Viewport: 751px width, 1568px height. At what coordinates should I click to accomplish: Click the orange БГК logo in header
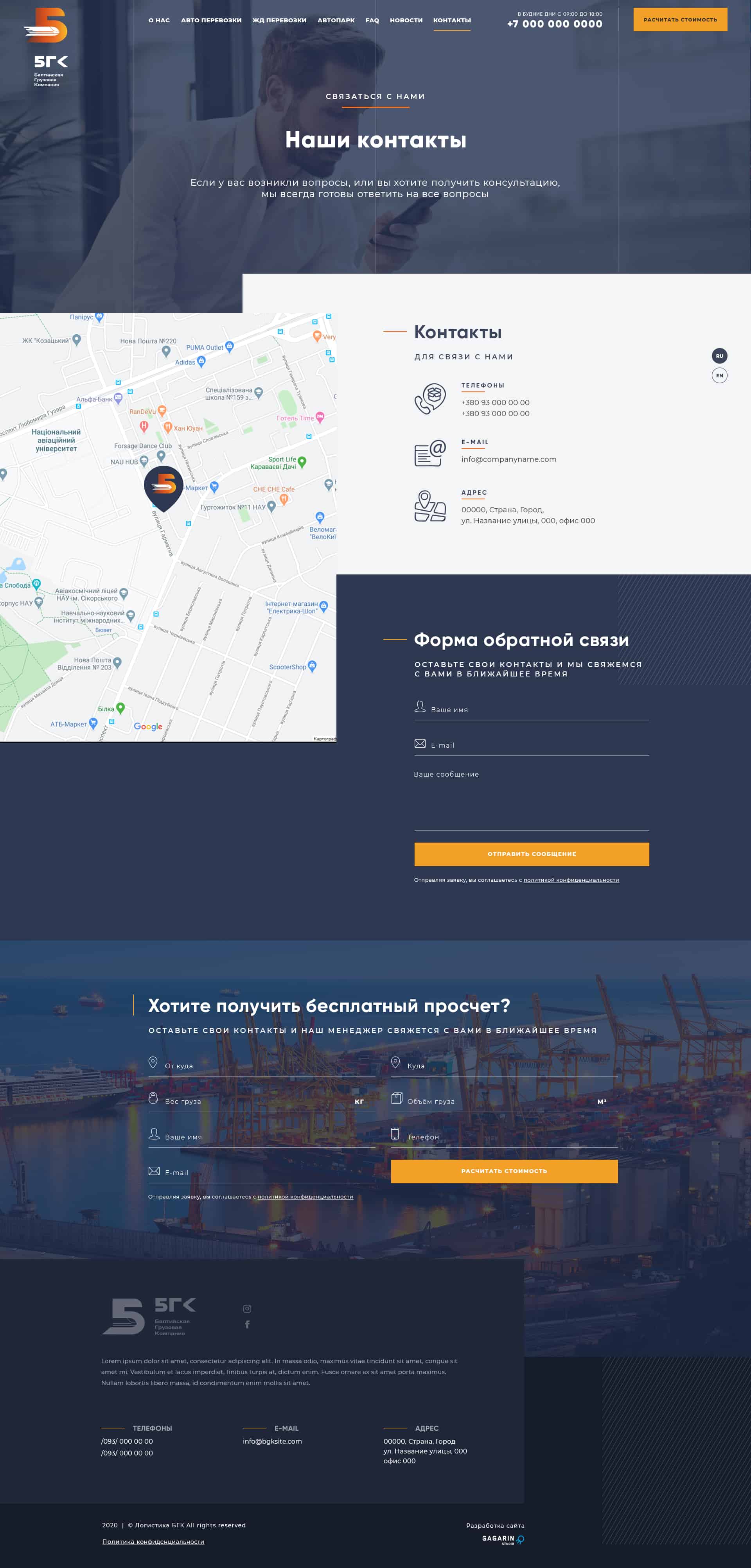coord(46,47)
